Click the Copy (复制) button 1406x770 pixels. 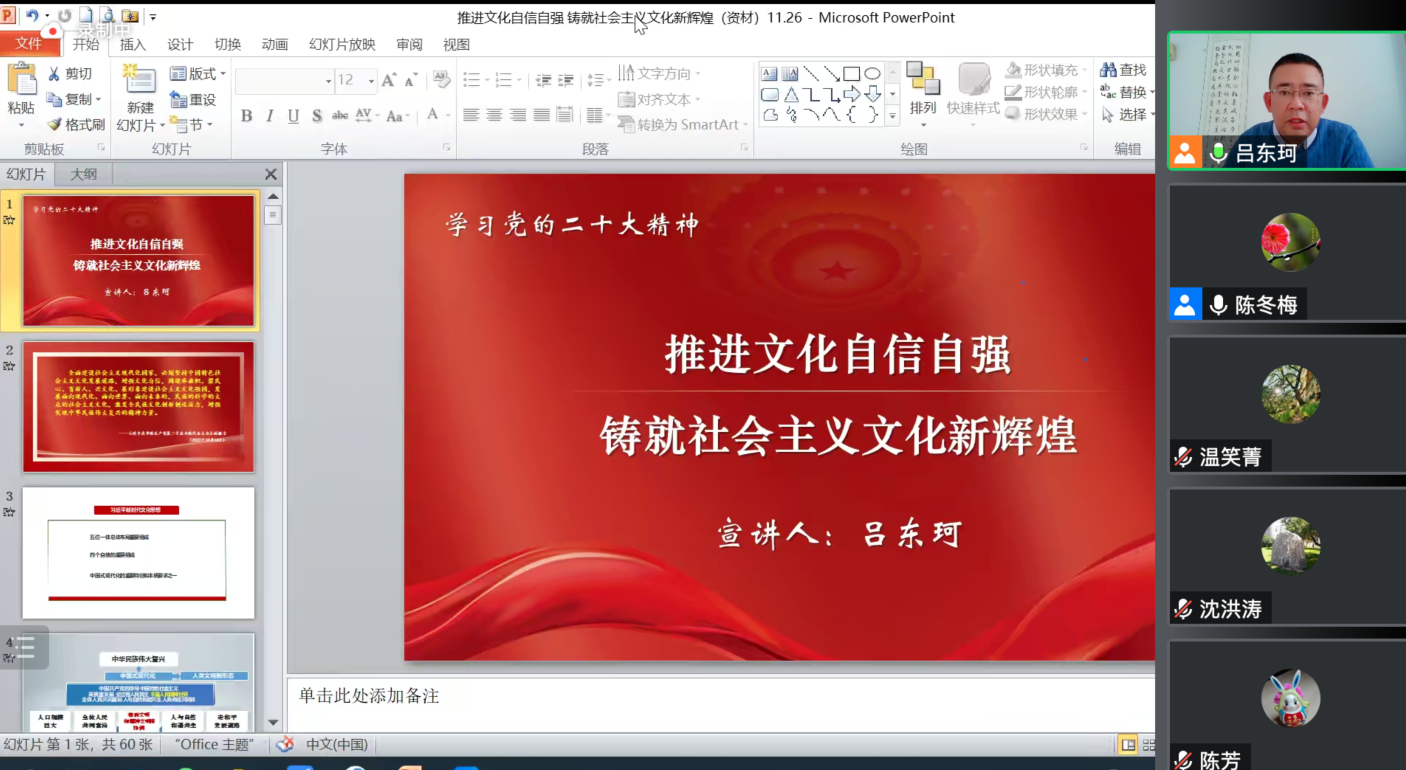click(72, 100)
